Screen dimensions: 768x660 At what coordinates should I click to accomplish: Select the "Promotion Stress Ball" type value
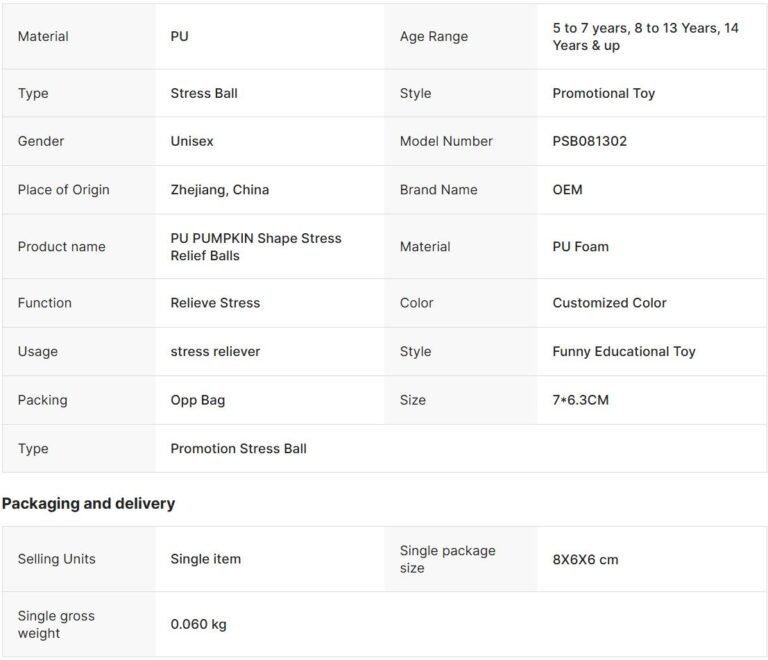238,448
